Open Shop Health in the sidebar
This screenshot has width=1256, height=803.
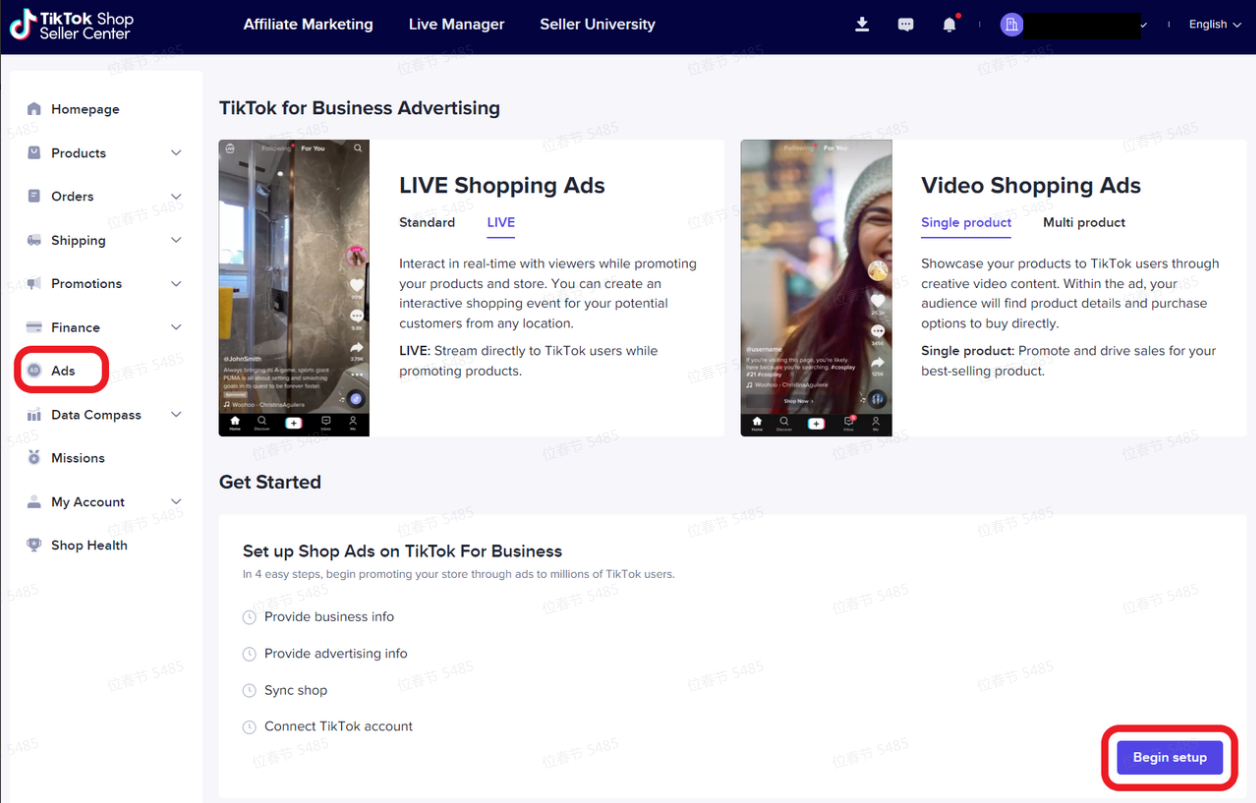(89, 545)
